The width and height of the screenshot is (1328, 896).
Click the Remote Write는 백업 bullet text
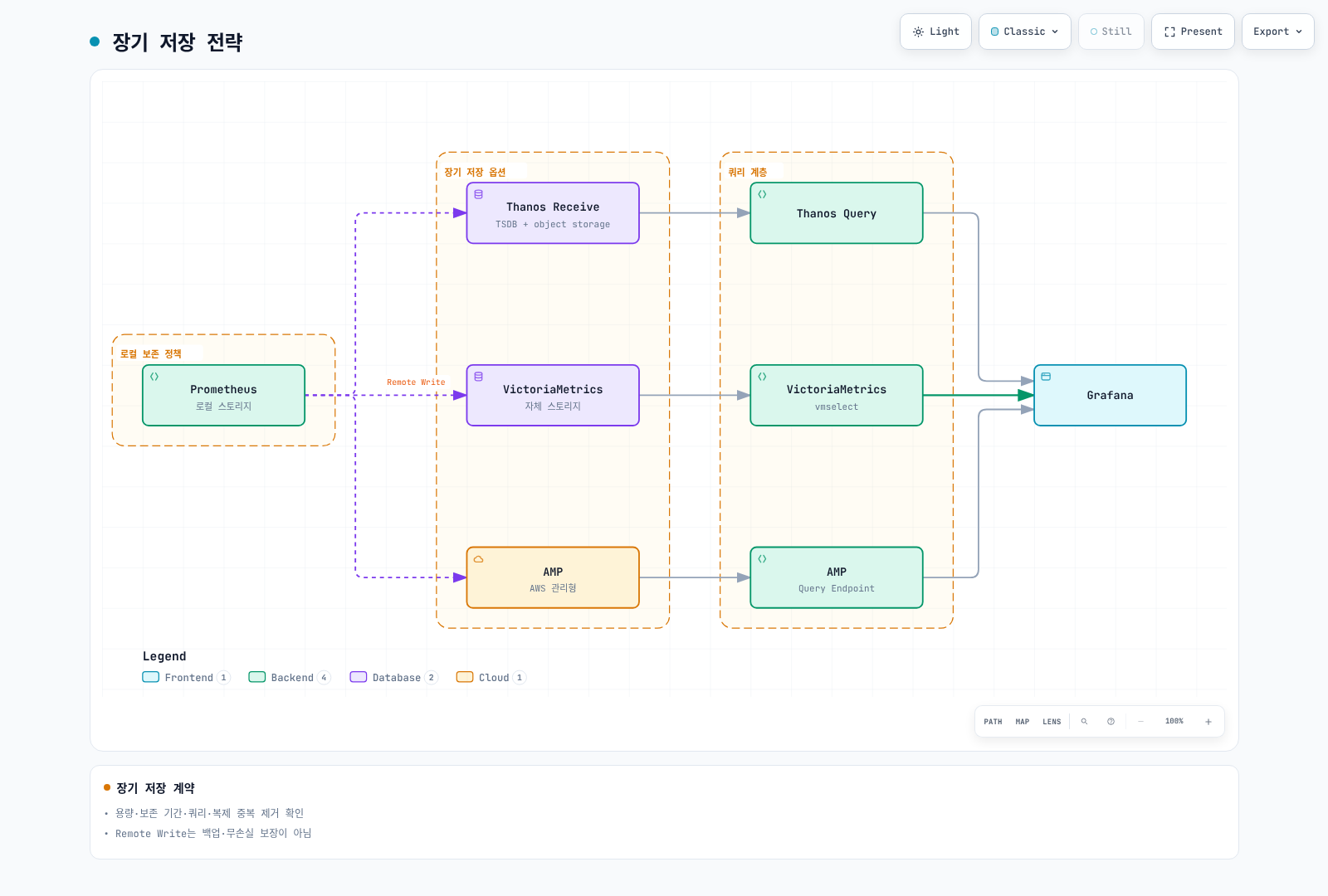[213, 834]
